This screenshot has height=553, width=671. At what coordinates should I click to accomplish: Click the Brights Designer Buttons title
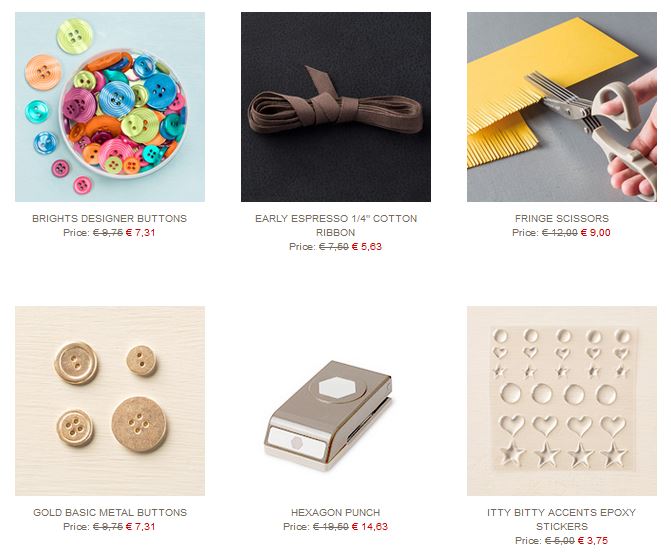coord(110,218)
